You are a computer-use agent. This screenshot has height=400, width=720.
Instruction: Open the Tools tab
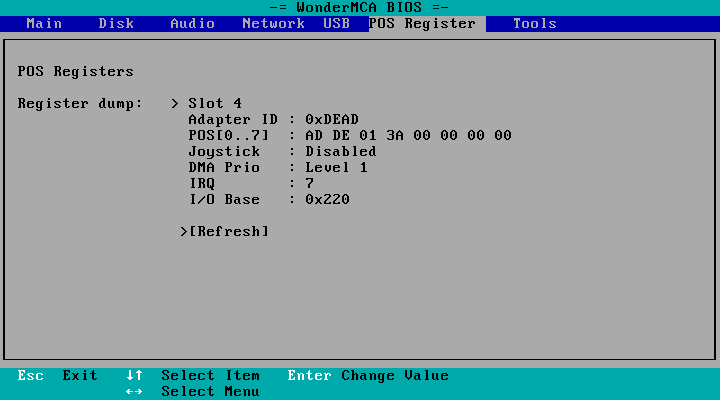(x=535, y=23)
